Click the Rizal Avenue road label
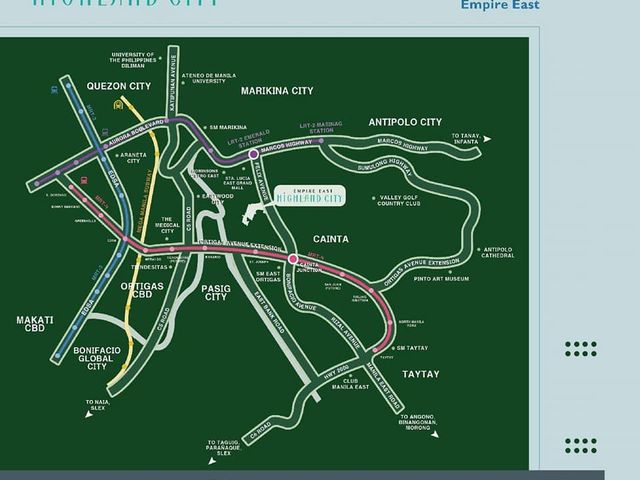Screen dimensions: 640x480 click(x=345, y=333)
